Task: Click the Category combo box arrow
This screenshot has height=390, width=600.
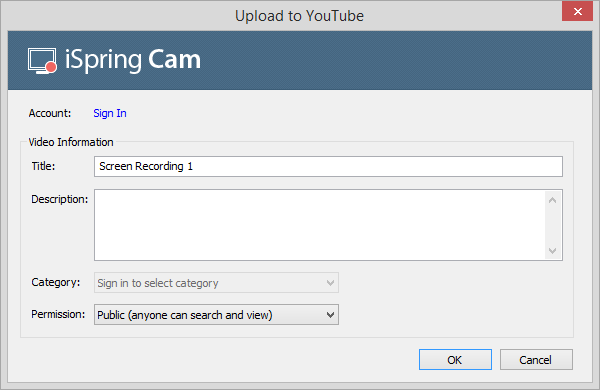Action: pos(330,283)
